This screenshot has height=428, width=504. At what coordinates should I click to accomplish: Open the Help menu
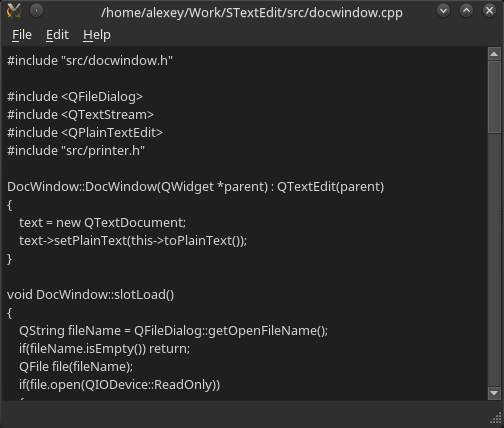[97, 35]
